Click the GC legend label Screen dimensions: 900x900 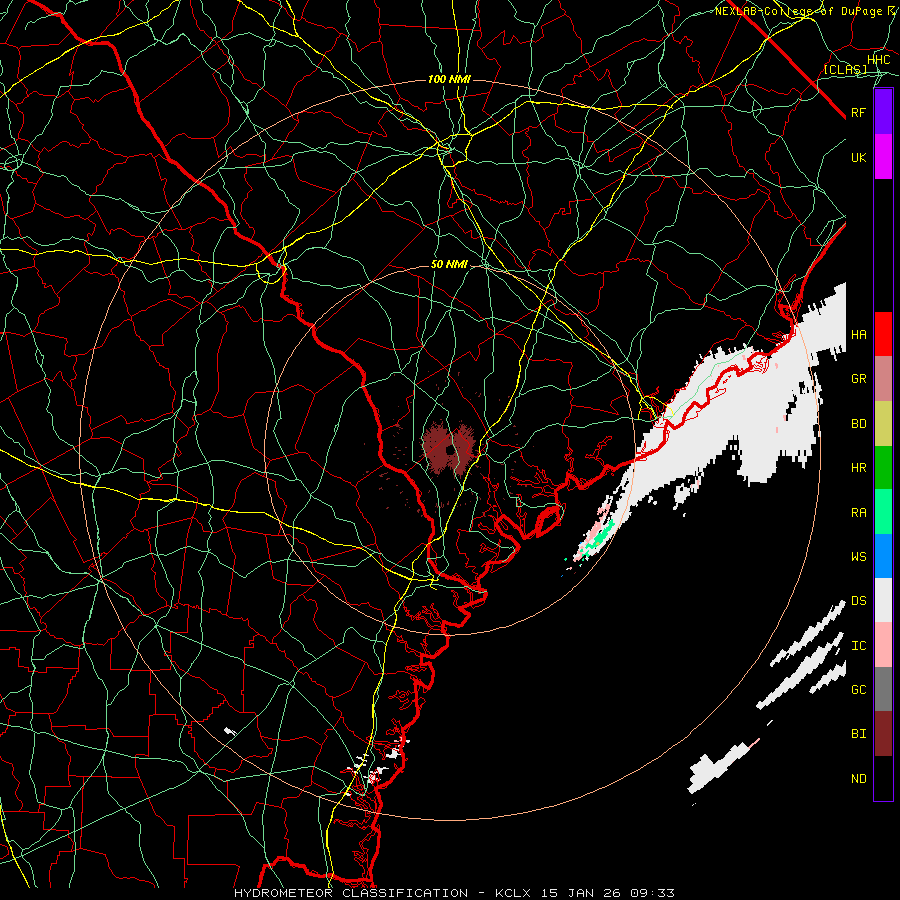pos(858,690)
